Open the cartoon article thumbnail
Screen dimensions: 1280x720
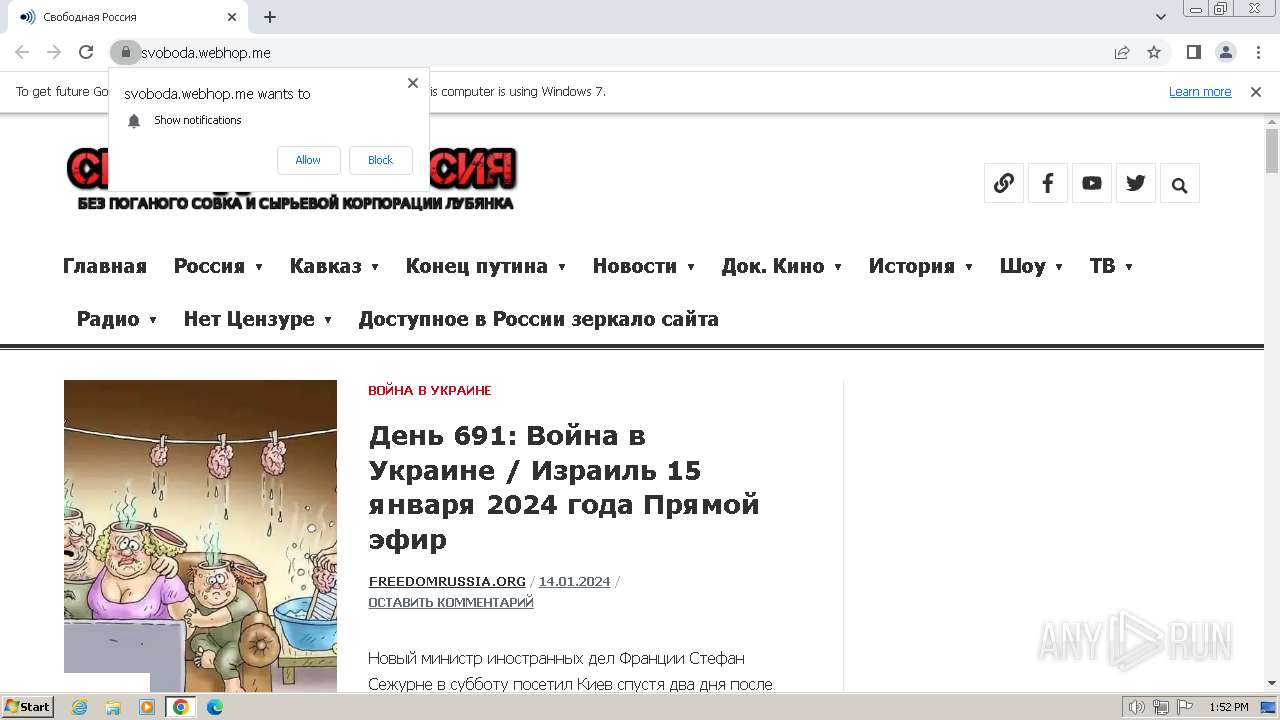pos(200,535)
